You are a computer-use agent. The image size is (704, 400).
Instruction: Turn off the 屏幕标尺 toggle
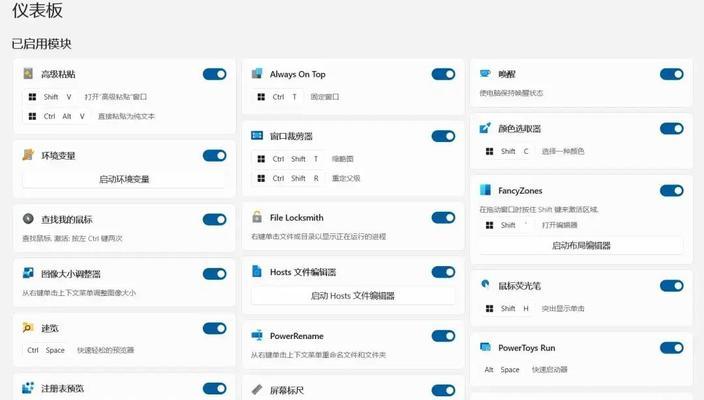tap(444, 390)
